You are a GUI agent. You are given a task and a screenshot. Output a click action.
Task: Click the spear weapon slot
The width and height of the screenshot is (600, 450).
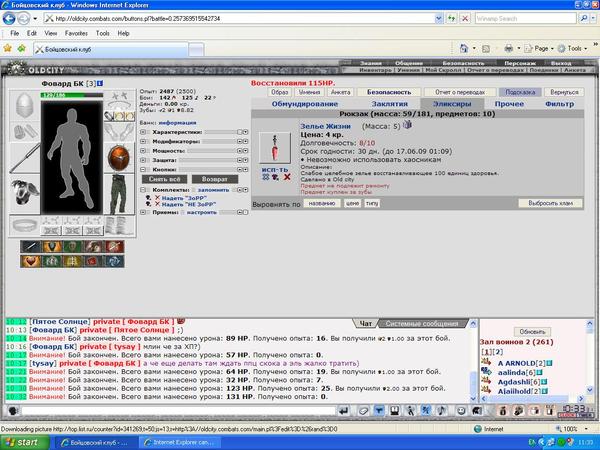24,157
